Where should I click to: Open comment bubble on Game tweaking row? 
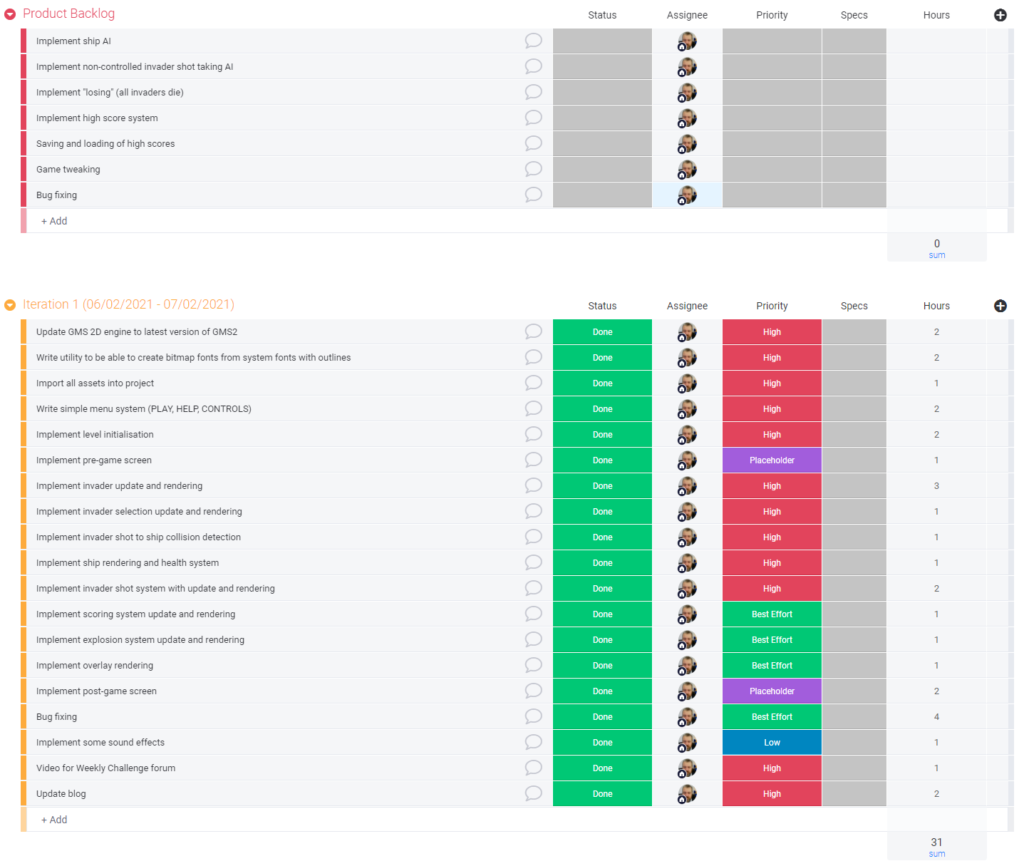tap(533, 169)
